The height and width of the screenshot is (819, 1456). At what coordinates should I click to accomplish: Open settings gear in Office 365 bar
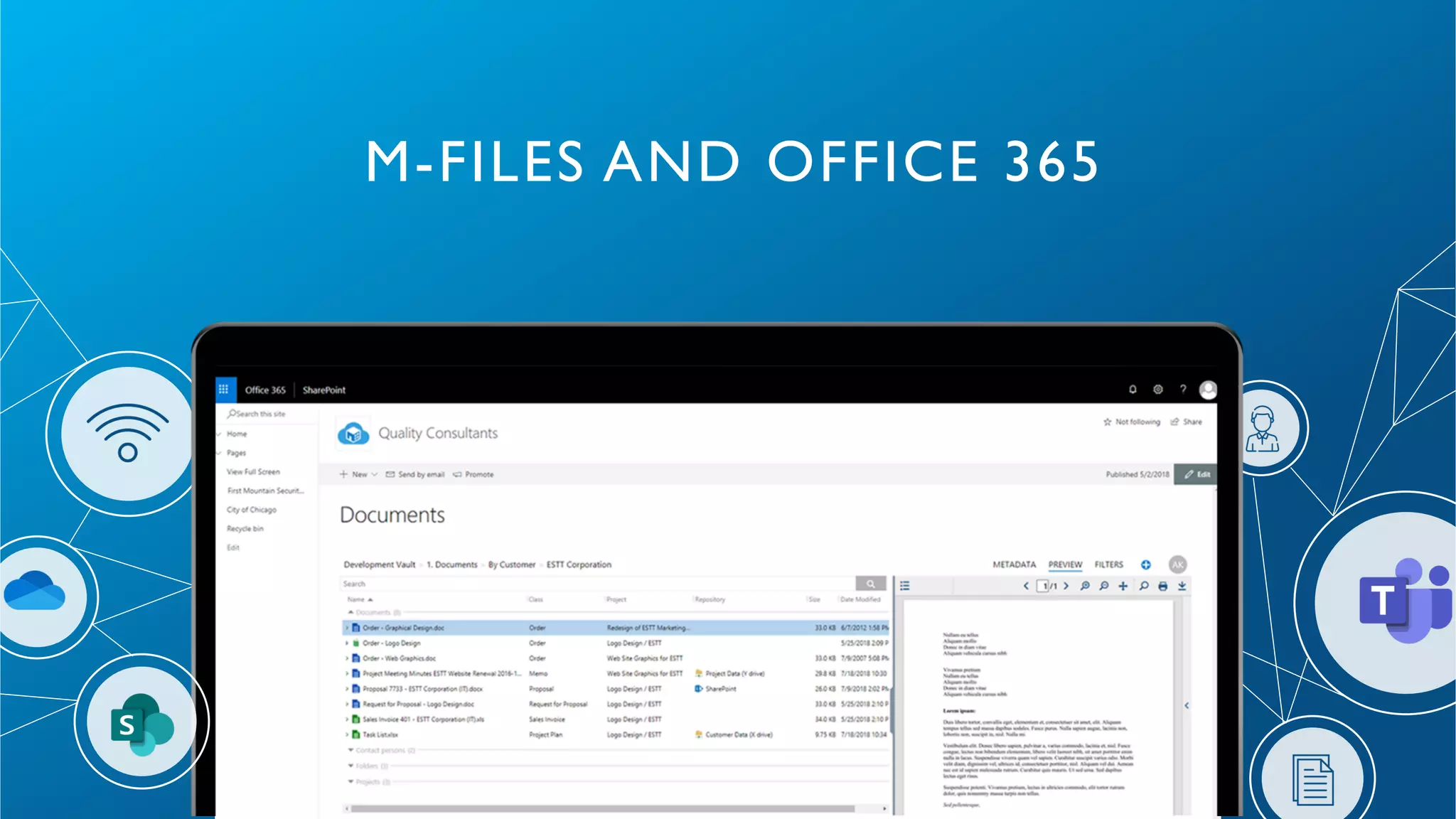coord(1157,390)
